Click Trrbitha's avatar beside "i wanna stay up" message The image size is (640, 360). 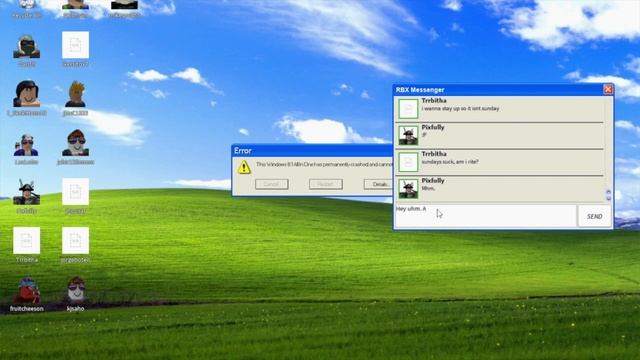tap(408, 109)
